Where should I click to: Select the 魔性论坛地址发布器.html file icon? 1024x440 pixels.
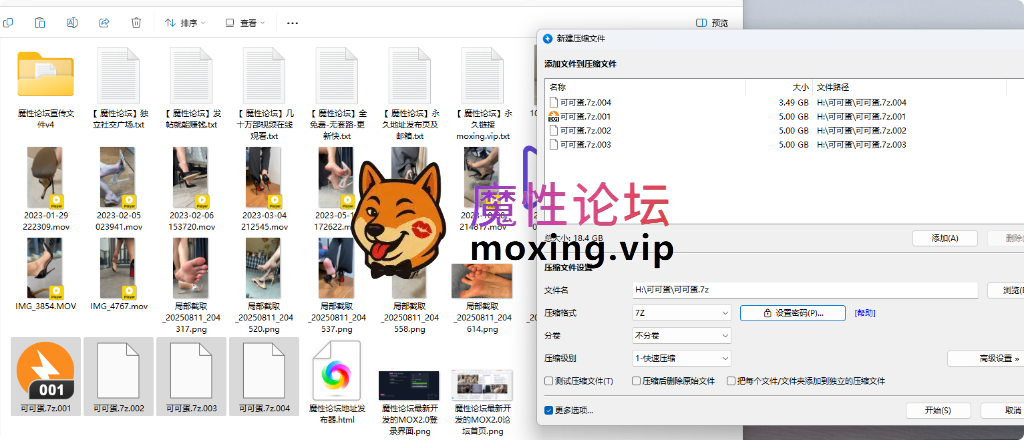[332, 370]
